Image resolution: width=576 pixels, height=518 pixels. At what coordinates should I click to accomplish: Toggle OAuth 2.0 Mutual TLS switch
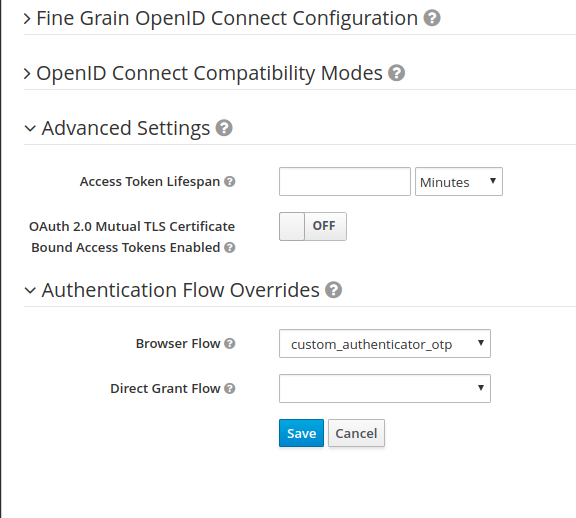pyautogui.click(x=313, y=226)
